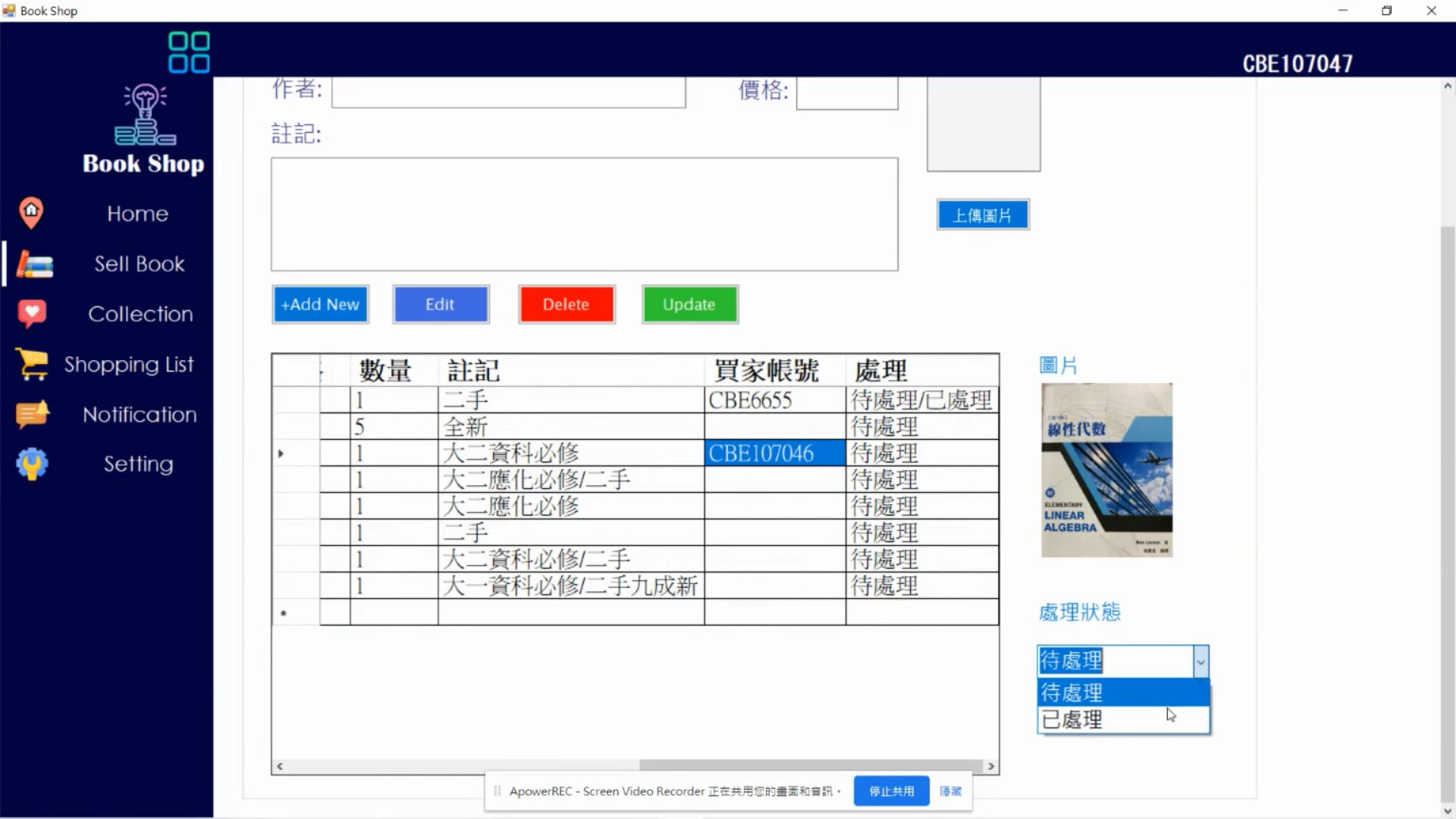Click the red Delete button
Screen dimensions: 1456x819
pyautogui.click(x=566, y=305)
